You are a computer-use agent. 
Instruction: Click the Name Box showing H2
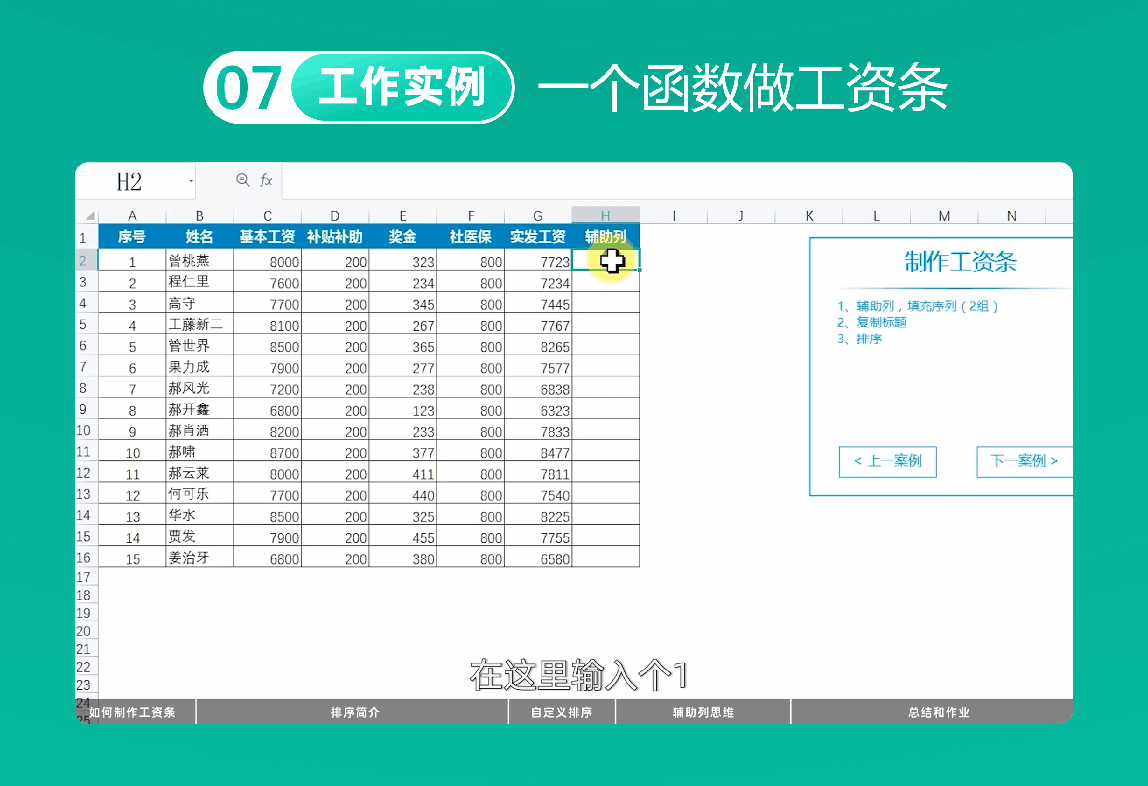coord(130,181)
